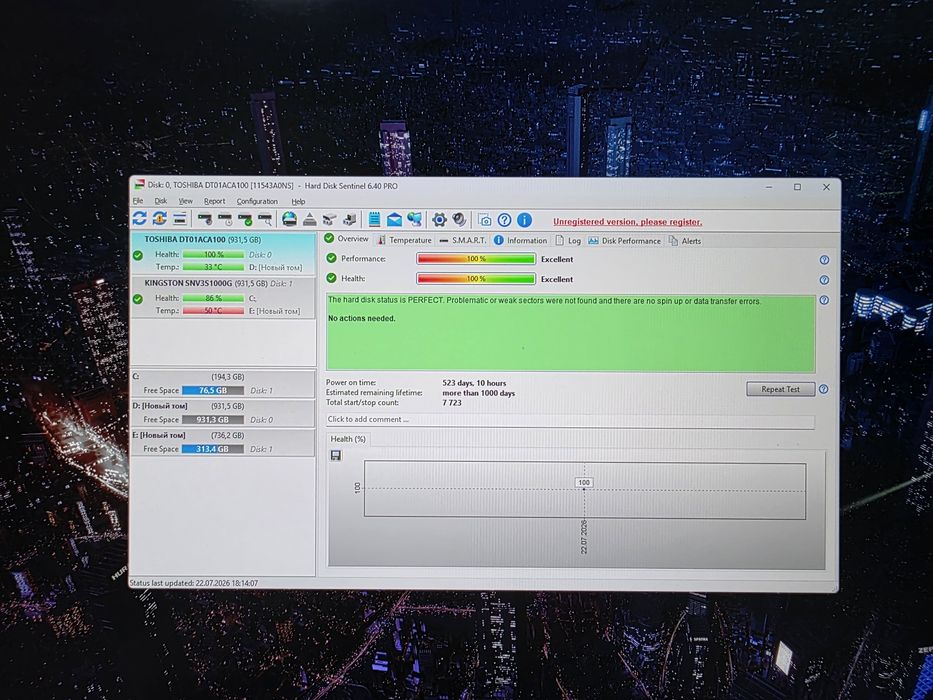Click the Unregistered version, please register link
This screenshot has height=700, width=933.
coord(627,222)
